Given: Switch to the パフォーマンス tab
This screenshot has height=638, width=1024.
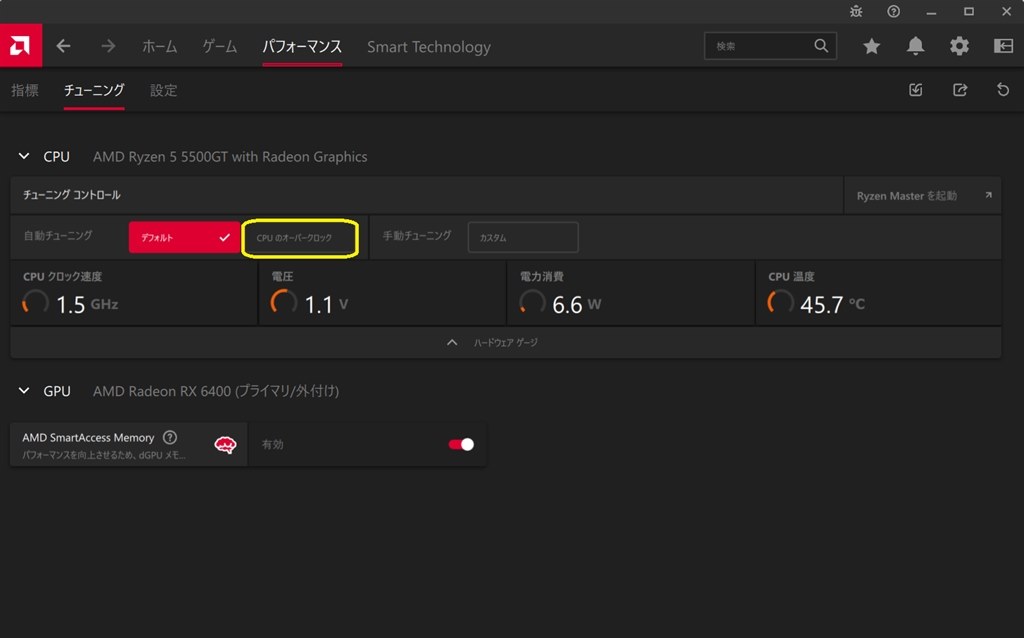Looking at the screenshot, I should [x=302, y=46].
